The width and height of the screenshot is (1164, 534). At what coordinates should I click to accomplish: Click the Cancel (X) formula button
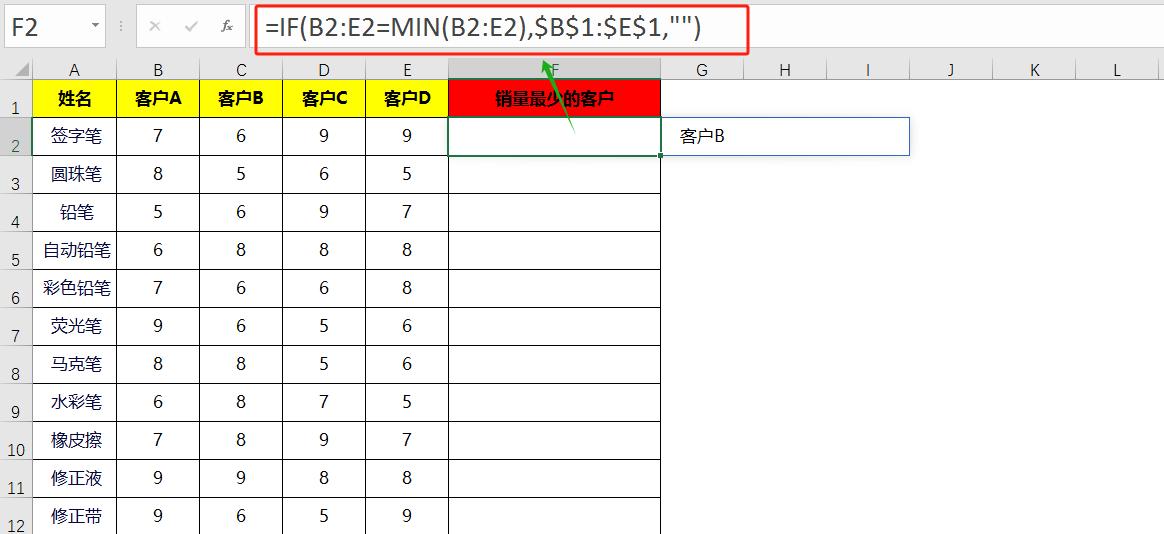point(155,27)
